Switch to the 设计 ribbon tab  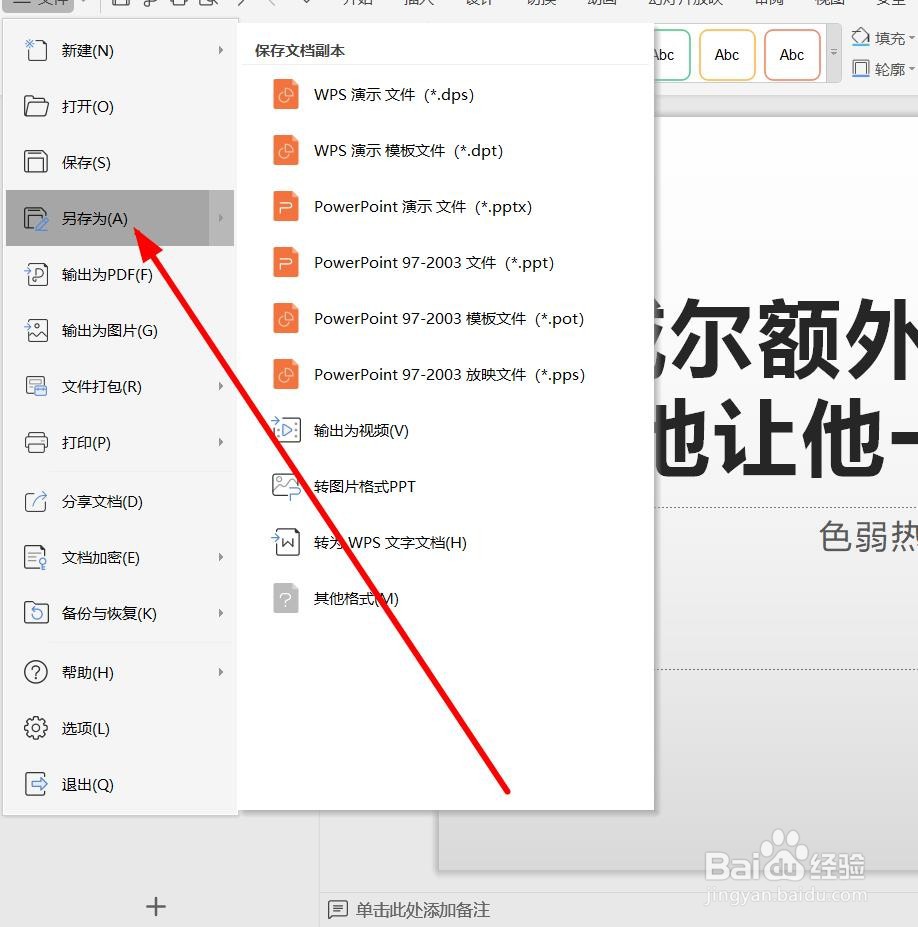478,3
